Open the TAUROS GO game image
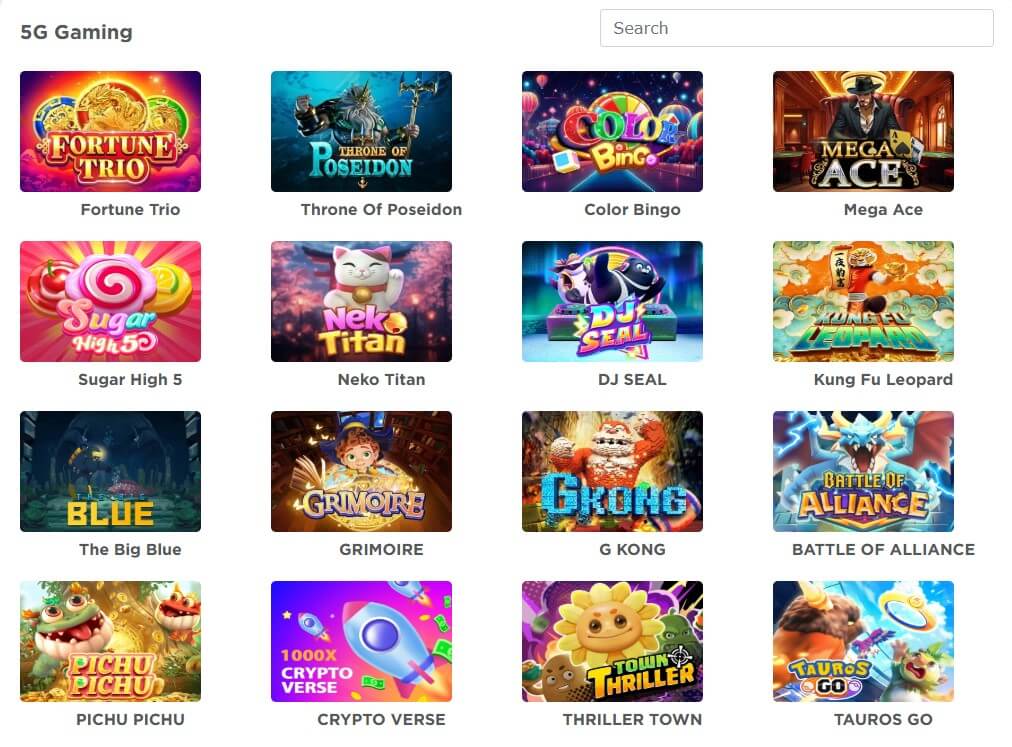The height and width of the screenshot is (747, 1012). pyautogui.click(x=864, y=641)
